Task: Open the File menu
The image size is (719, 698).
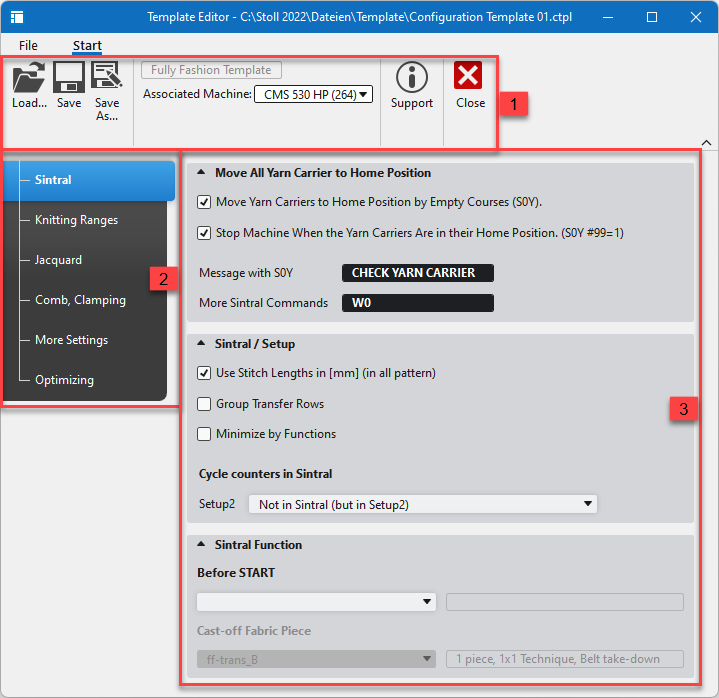Action: 28,46
